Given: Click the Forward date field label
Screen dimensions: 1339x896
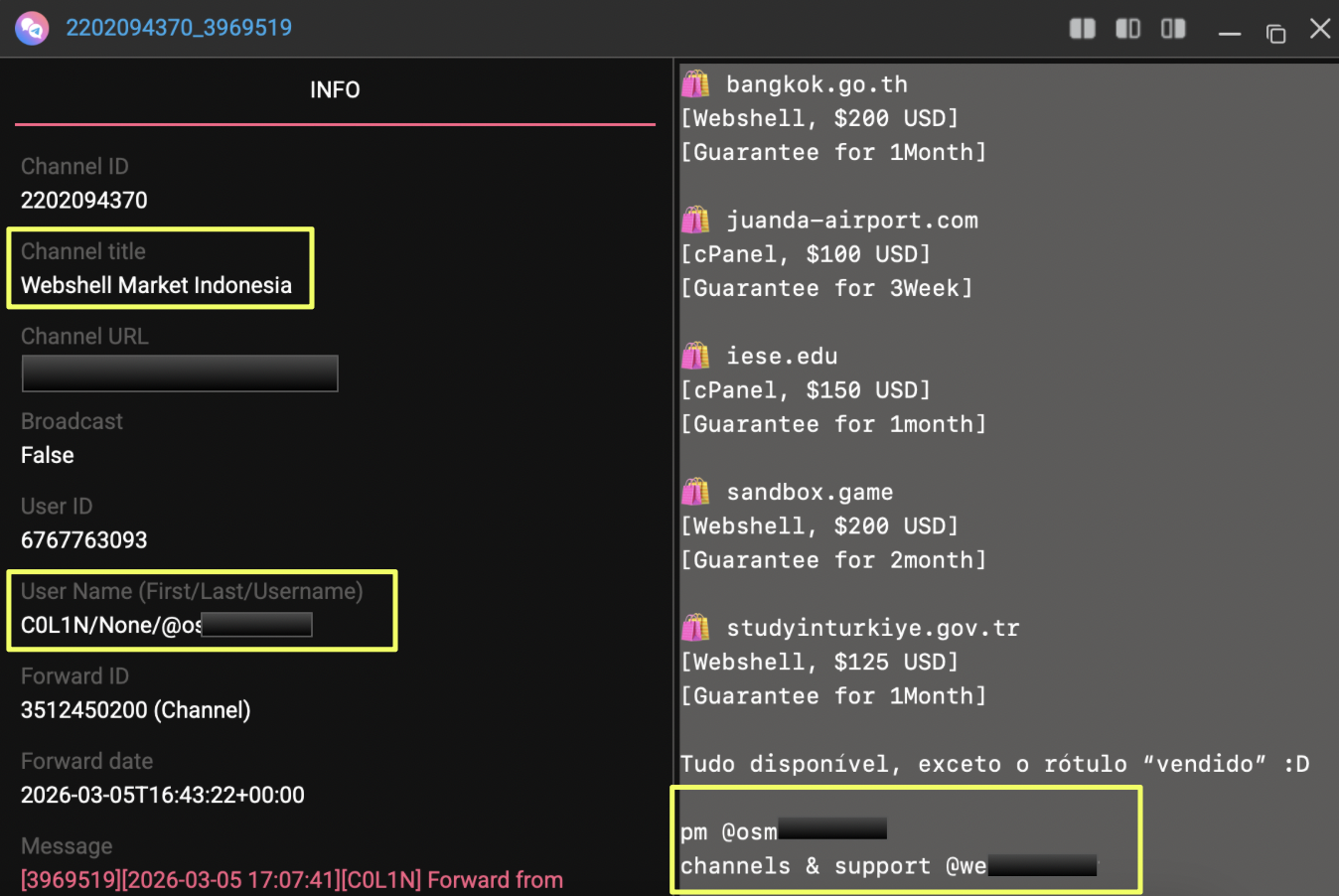Looking at the screenshot, I should pyautogui.click(x=87, y=762).
